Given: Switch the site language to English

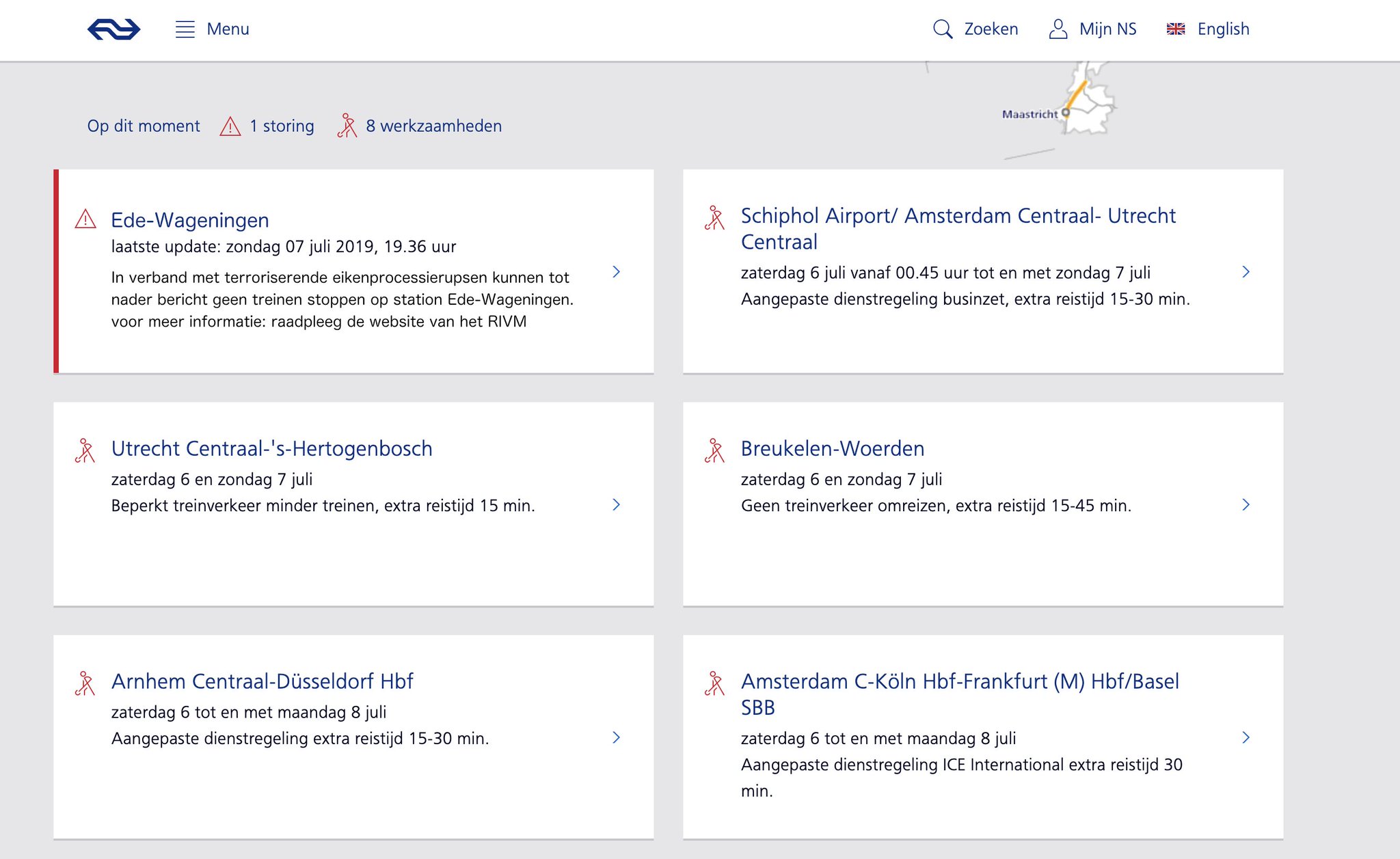Looking at the screenshot, I should point(1223,29).
